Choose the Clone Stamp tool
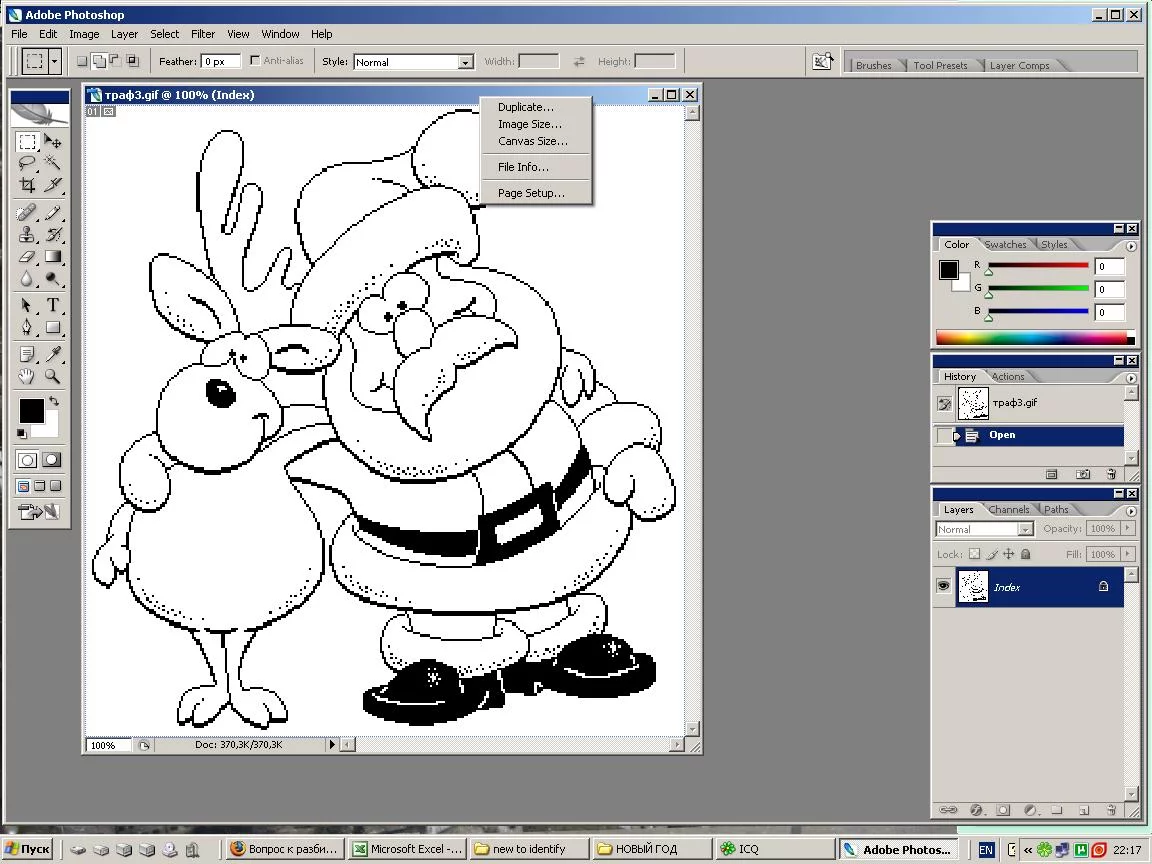The width and height of the screenshot is (1152, 864). tap(27, 235)
